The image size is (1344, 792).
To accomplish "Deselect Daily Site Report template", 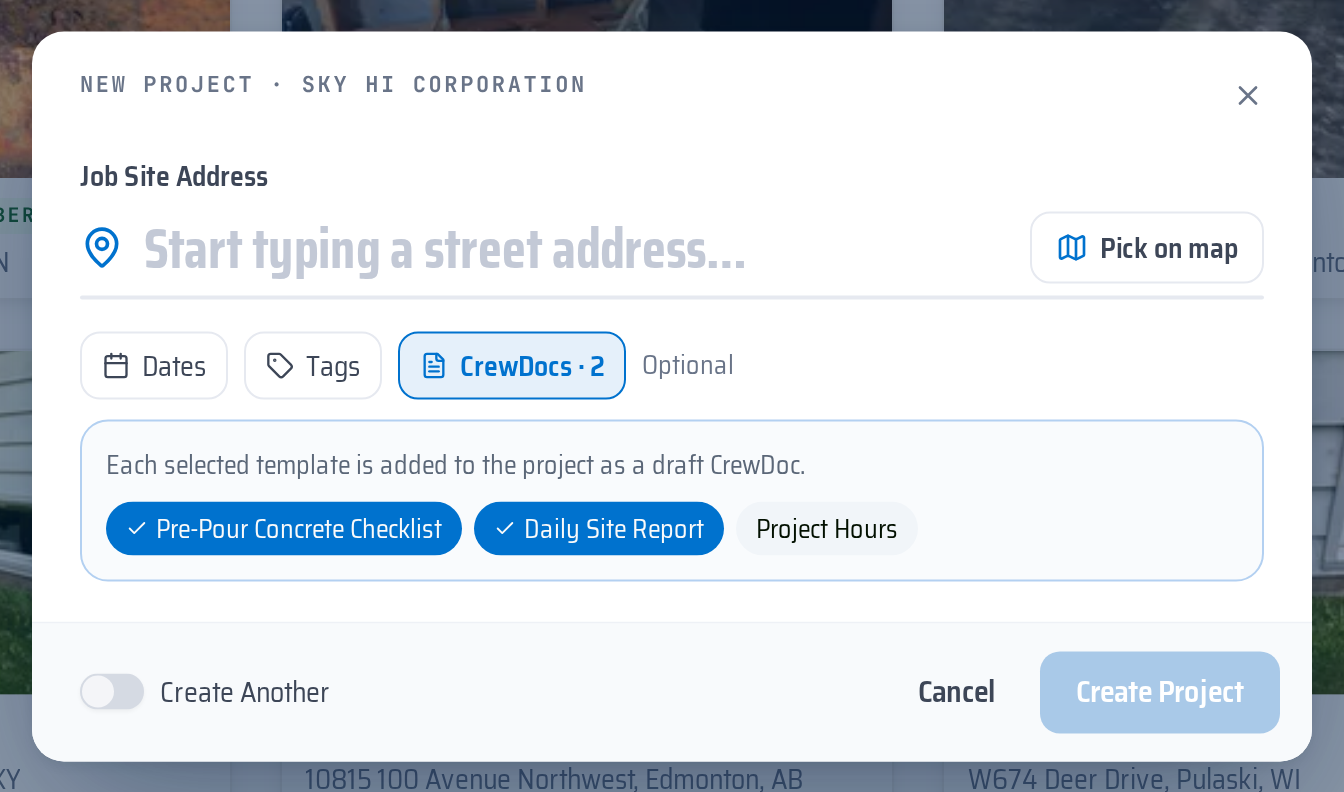I will tap(599, 528).
